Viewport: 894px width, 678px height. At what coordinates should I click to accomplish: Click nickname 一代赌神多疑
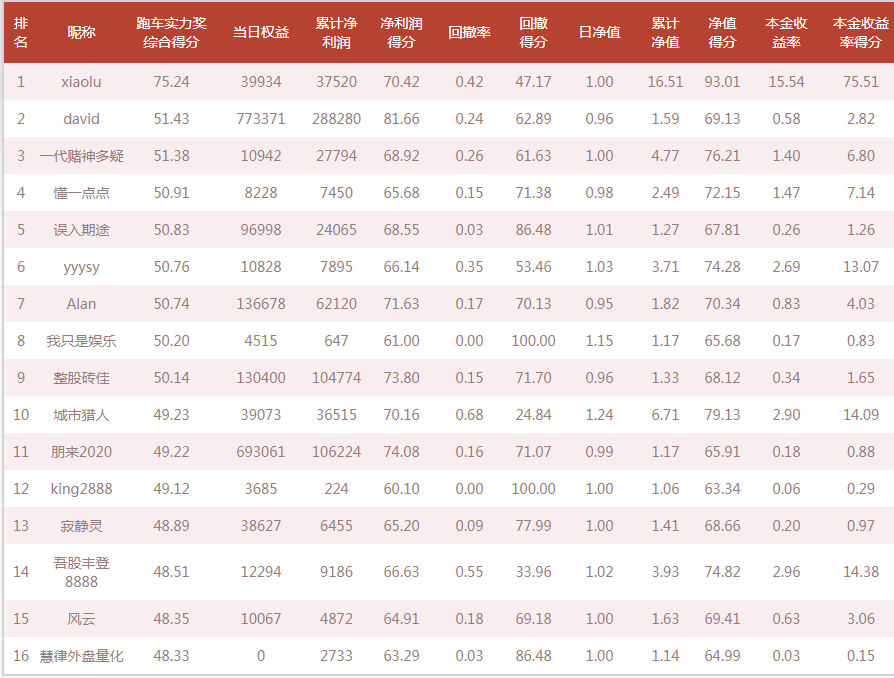pyautogui.click(x=81, y=156)
